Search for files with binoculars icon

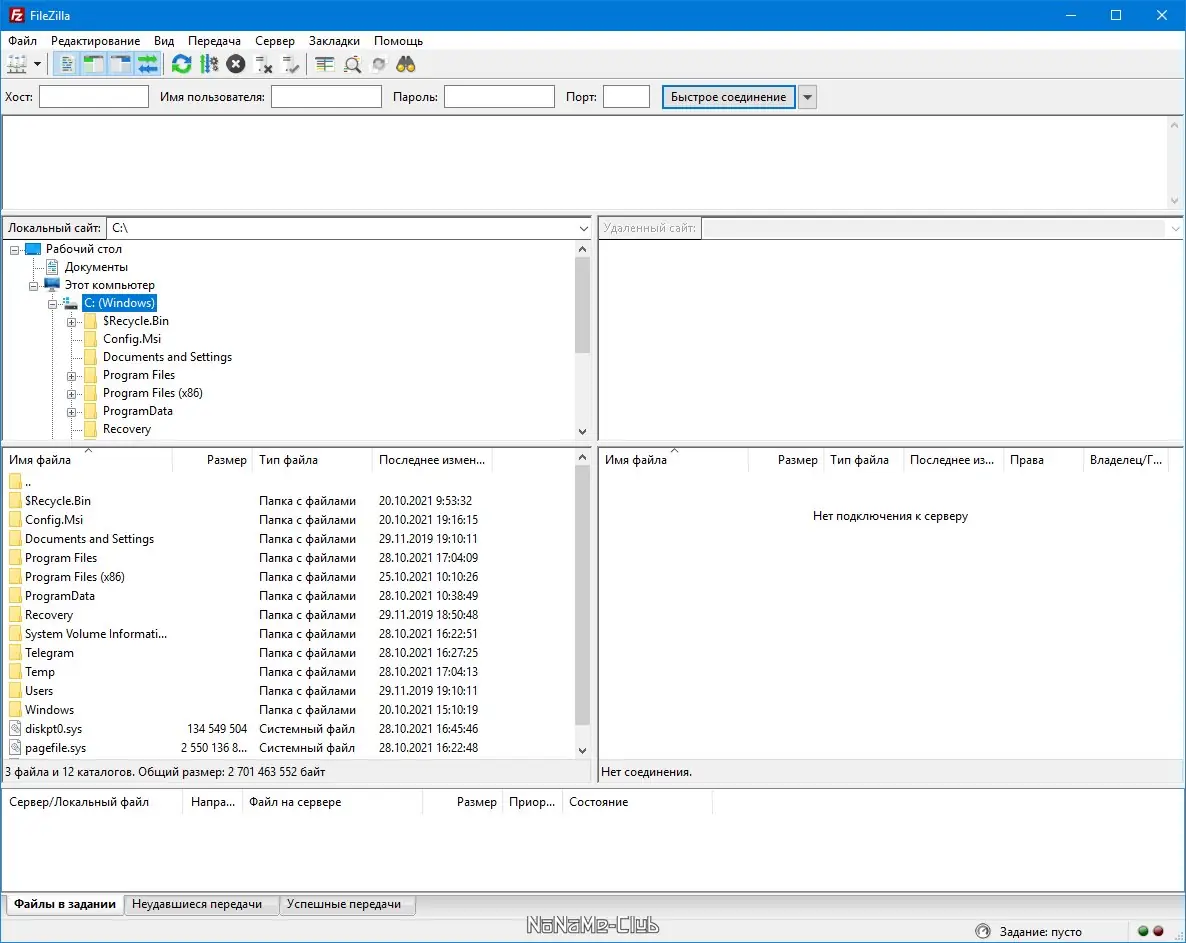point(406,65)
